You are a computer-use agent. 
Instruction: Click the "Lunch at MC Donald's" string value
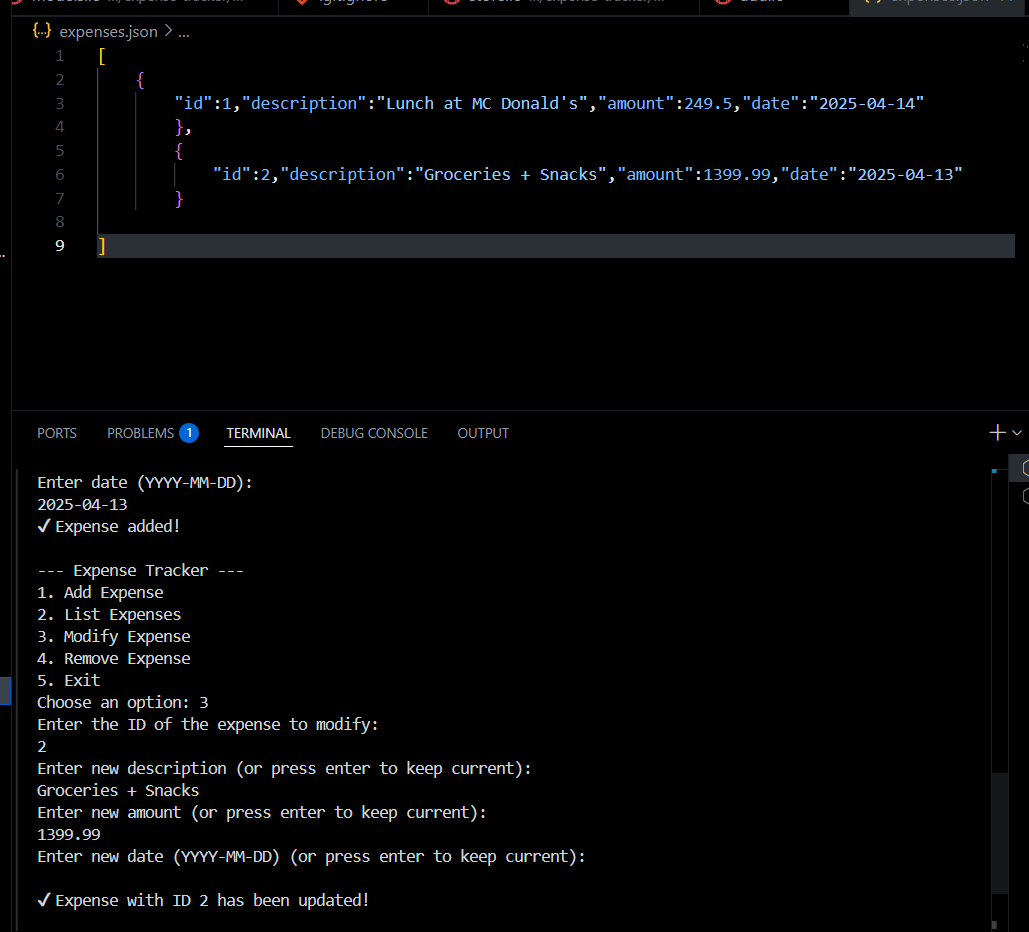482,104
